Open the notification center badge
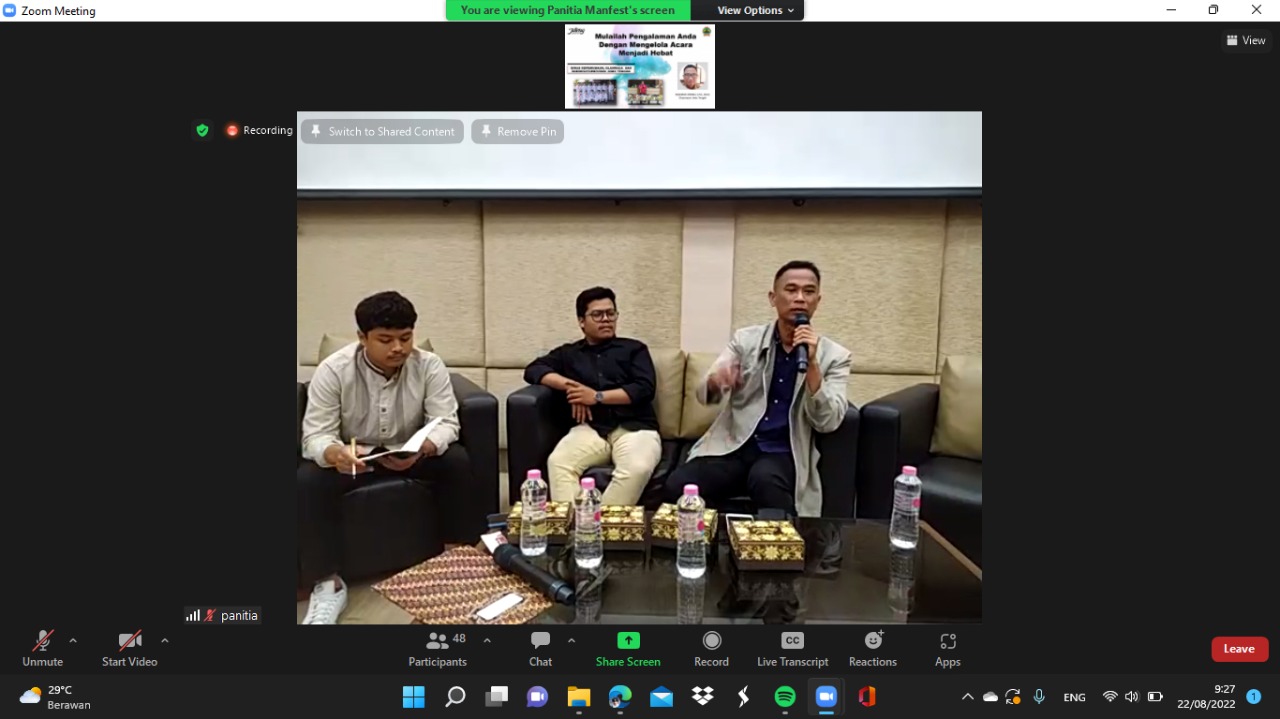Image resolution: width=1280 pixels, height=719 pixels. (x=1253, y=696)
